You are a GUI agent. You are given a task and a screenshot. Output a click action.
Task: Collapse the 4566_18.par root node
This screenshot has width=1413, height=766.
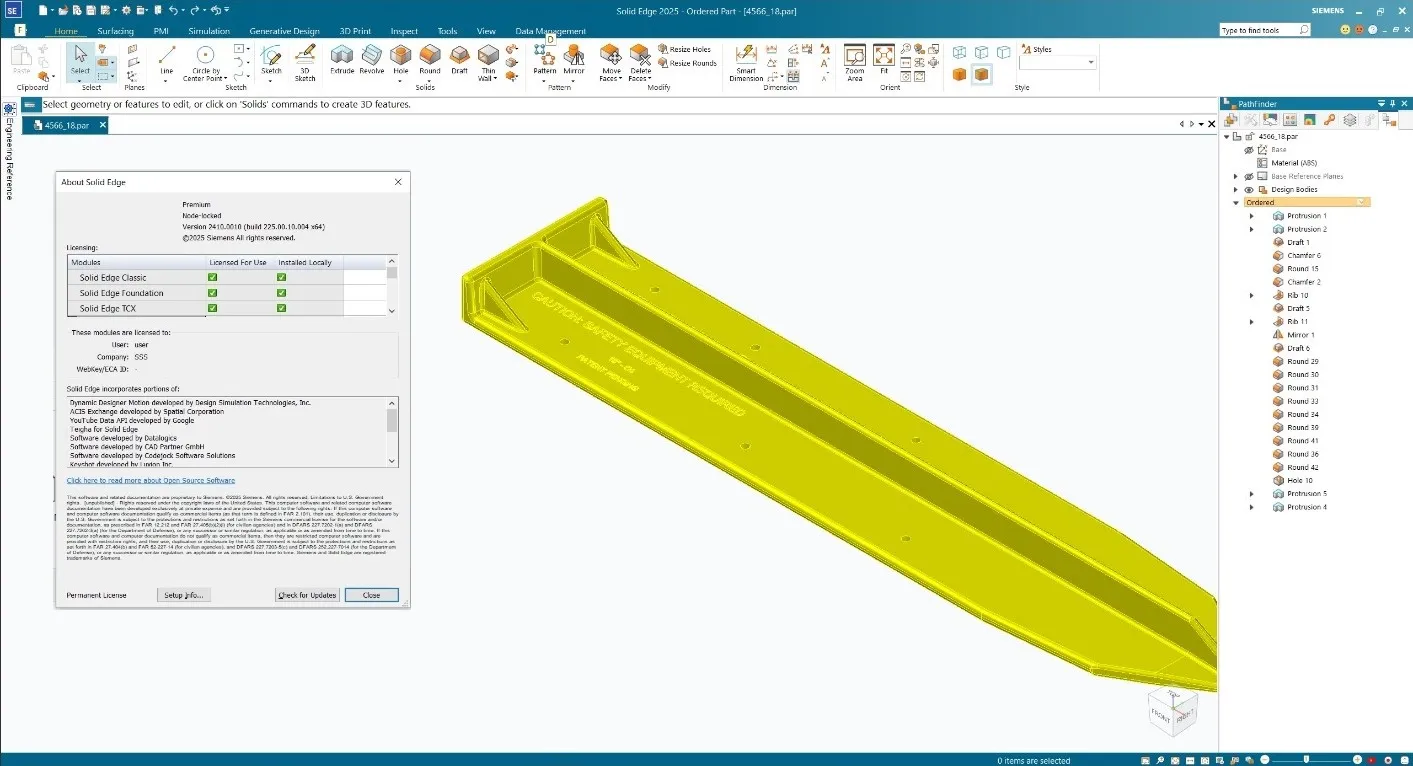coord(1227,136)
